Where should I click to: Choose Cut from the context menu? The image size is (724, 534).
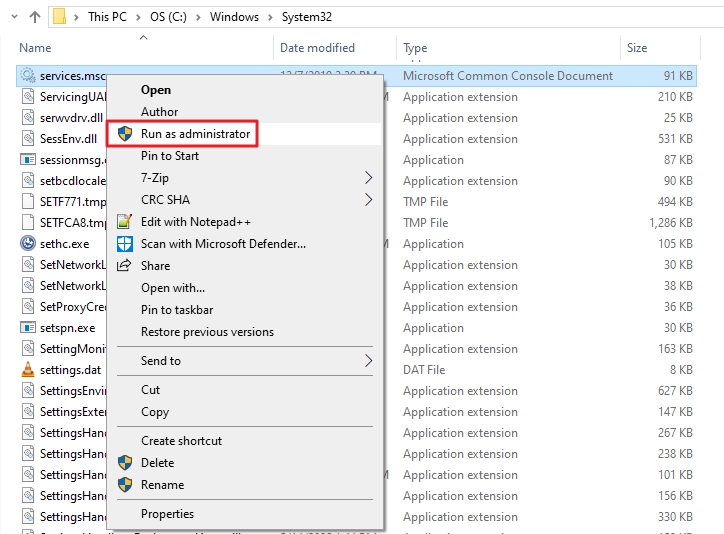click(x=151, y=390)
